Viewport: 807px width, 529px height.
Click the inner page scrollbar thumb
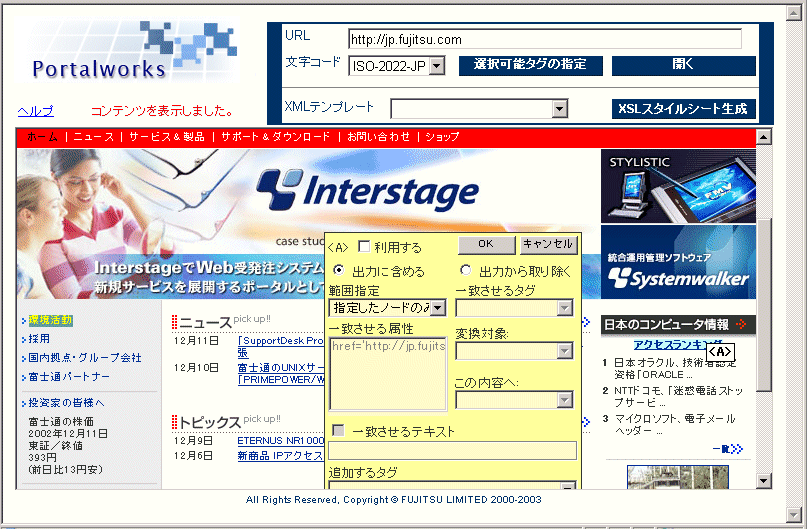point(764,305)
